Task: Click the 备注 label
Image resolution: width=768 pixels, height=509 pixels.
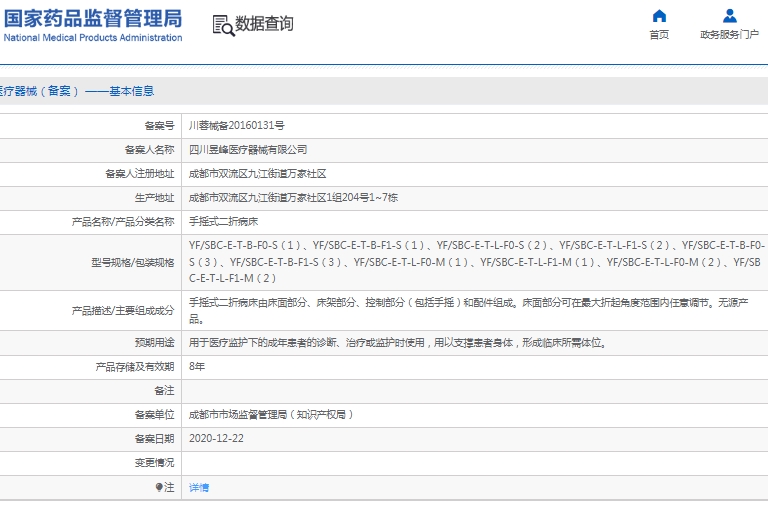Action: [x=164, y=391]
